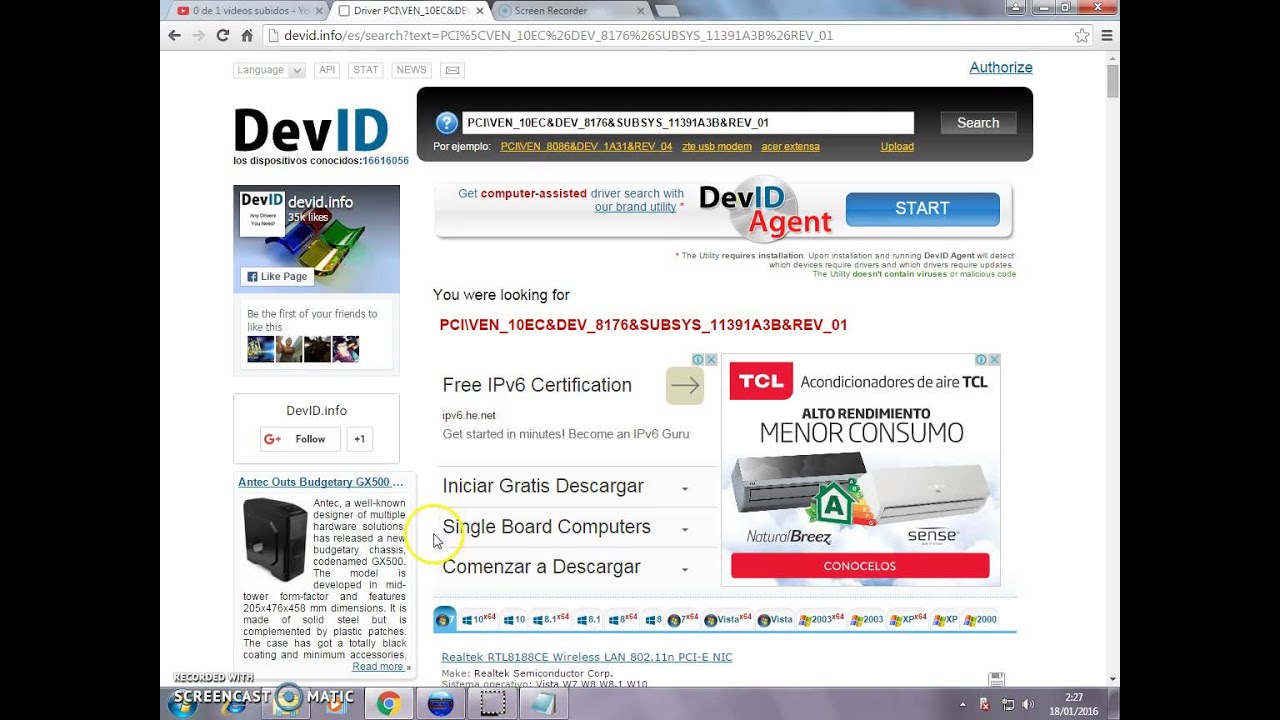Click the arrow icon in IPv6 ad
Viewport: 1280px width, 720px height.
pyautogui.click(x=685, y=385)
